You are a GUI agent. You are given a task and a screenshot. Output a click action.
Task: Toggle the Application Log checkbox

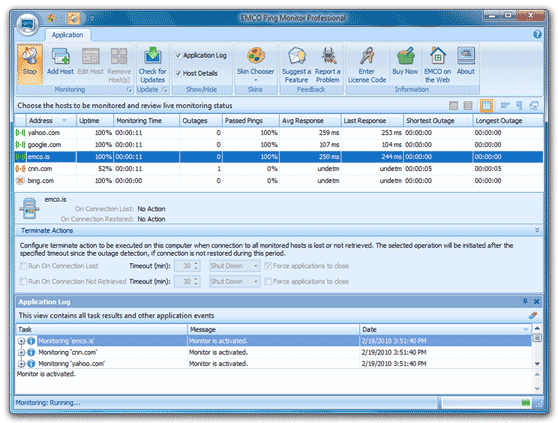[x=178, y=55]
